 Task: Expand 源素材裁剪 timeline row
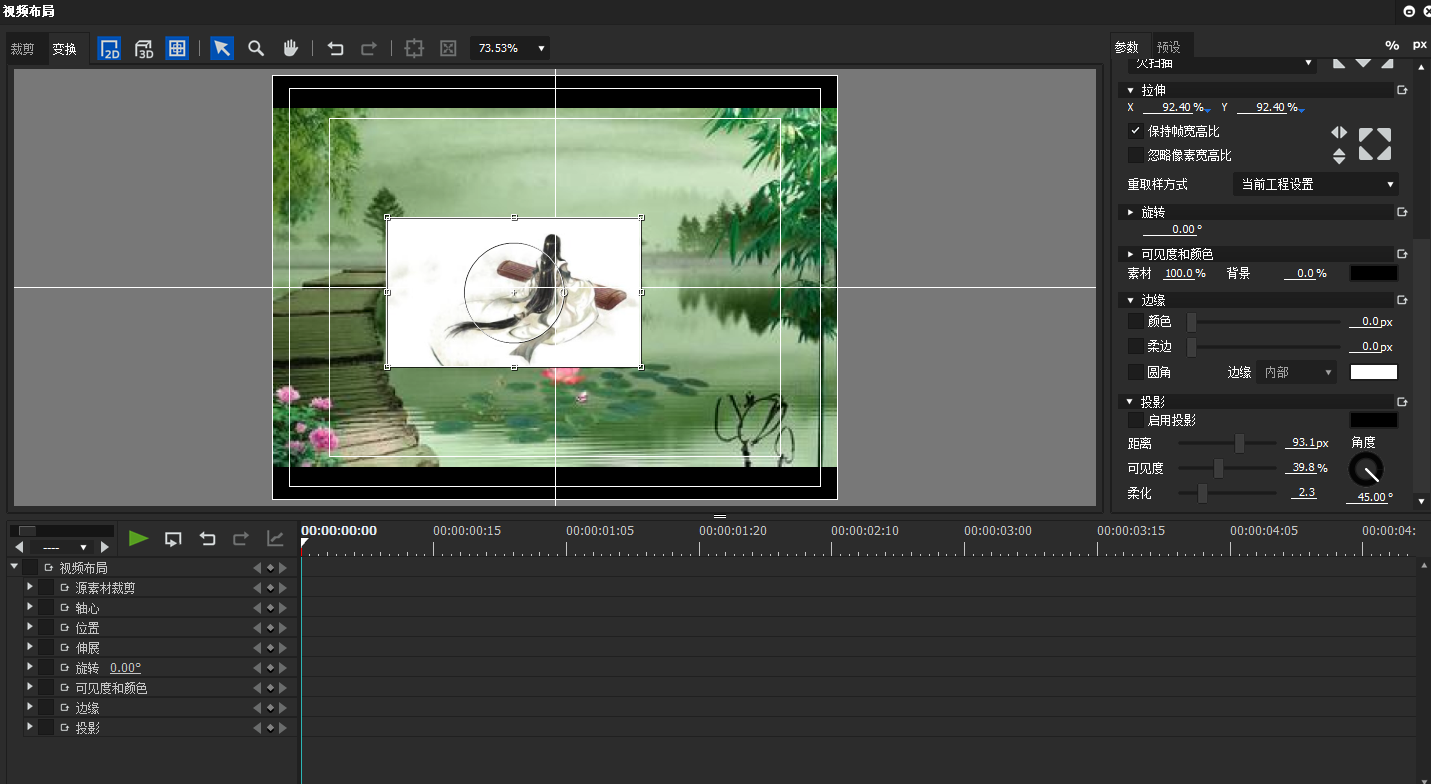(30, 587)
